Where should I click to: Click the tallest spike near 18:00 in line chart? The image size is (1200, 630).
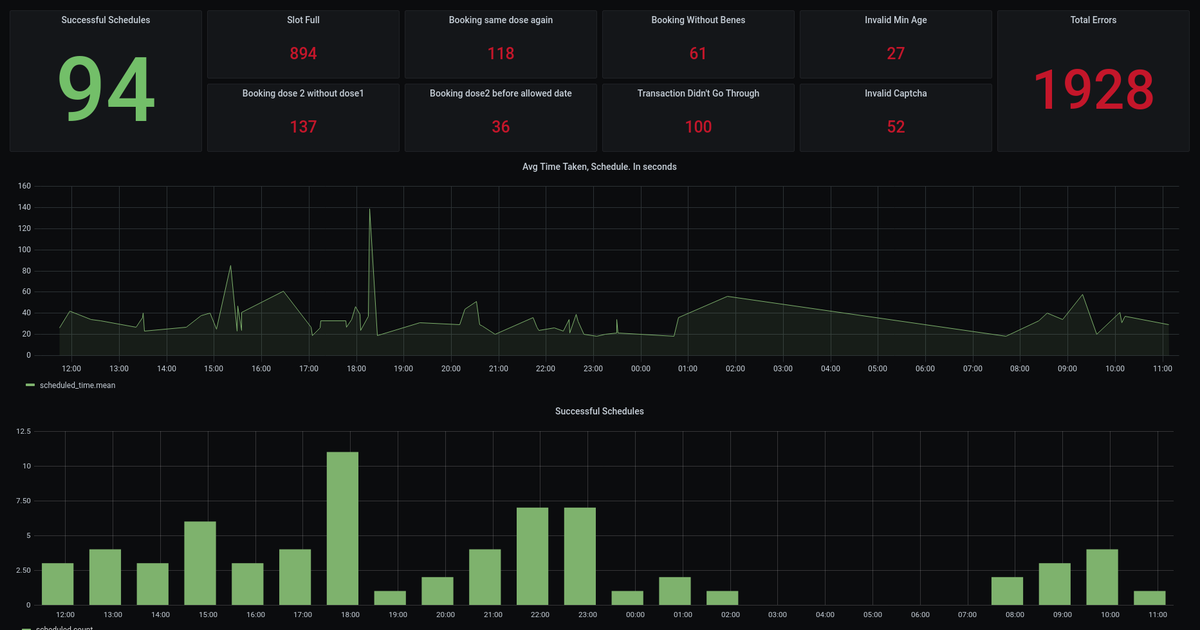[x=370, y=209]
